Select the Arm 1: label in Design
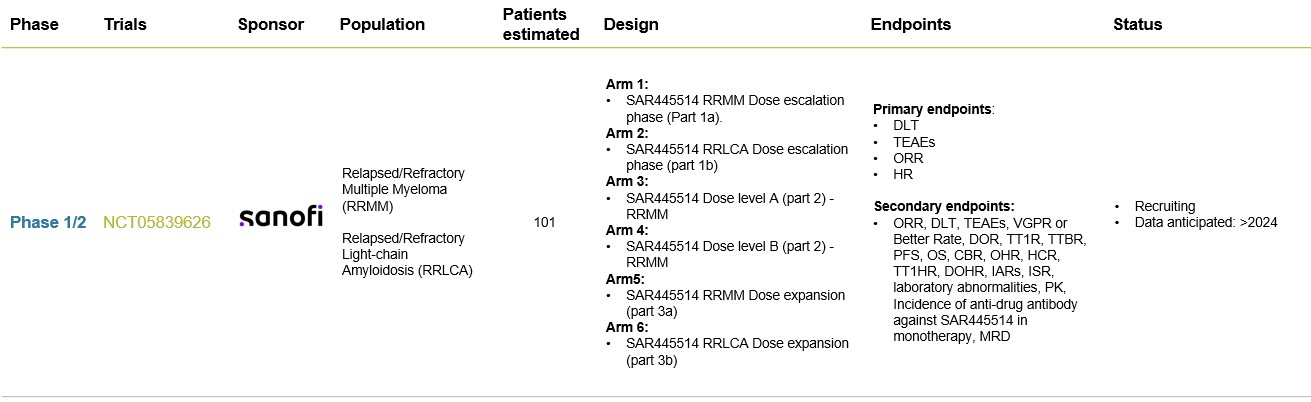1311x402 pixels. [x=627, y=84]
